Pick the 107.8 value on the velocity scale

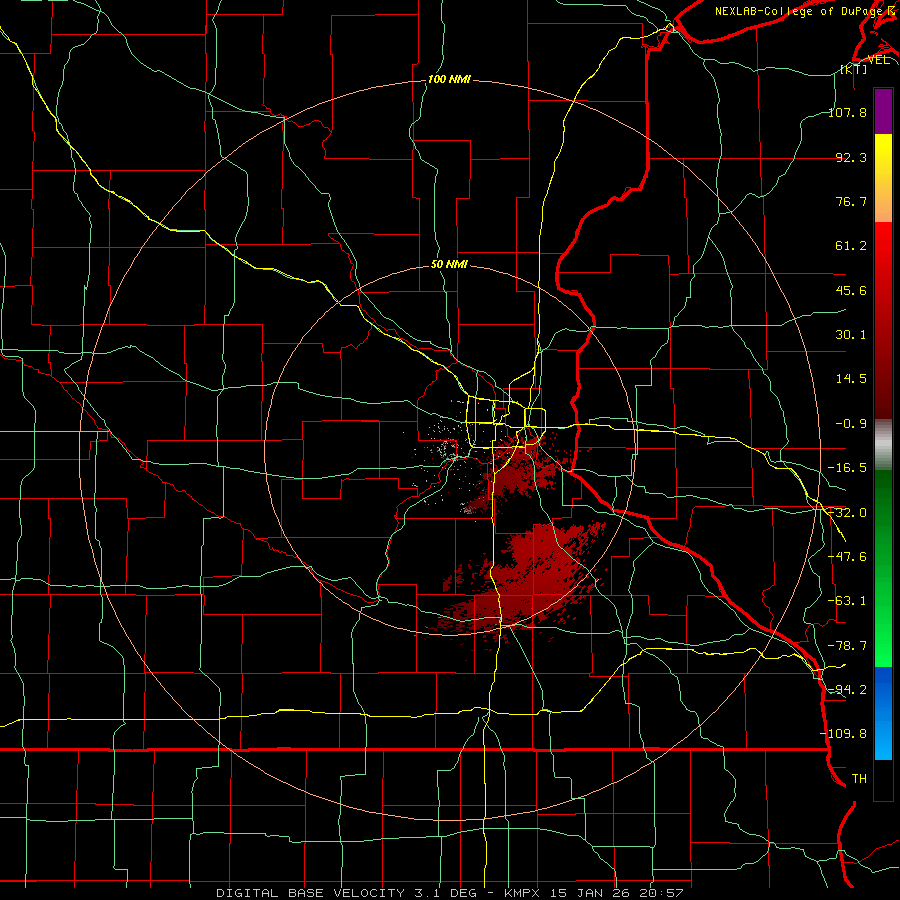click(x=848, y=112)
